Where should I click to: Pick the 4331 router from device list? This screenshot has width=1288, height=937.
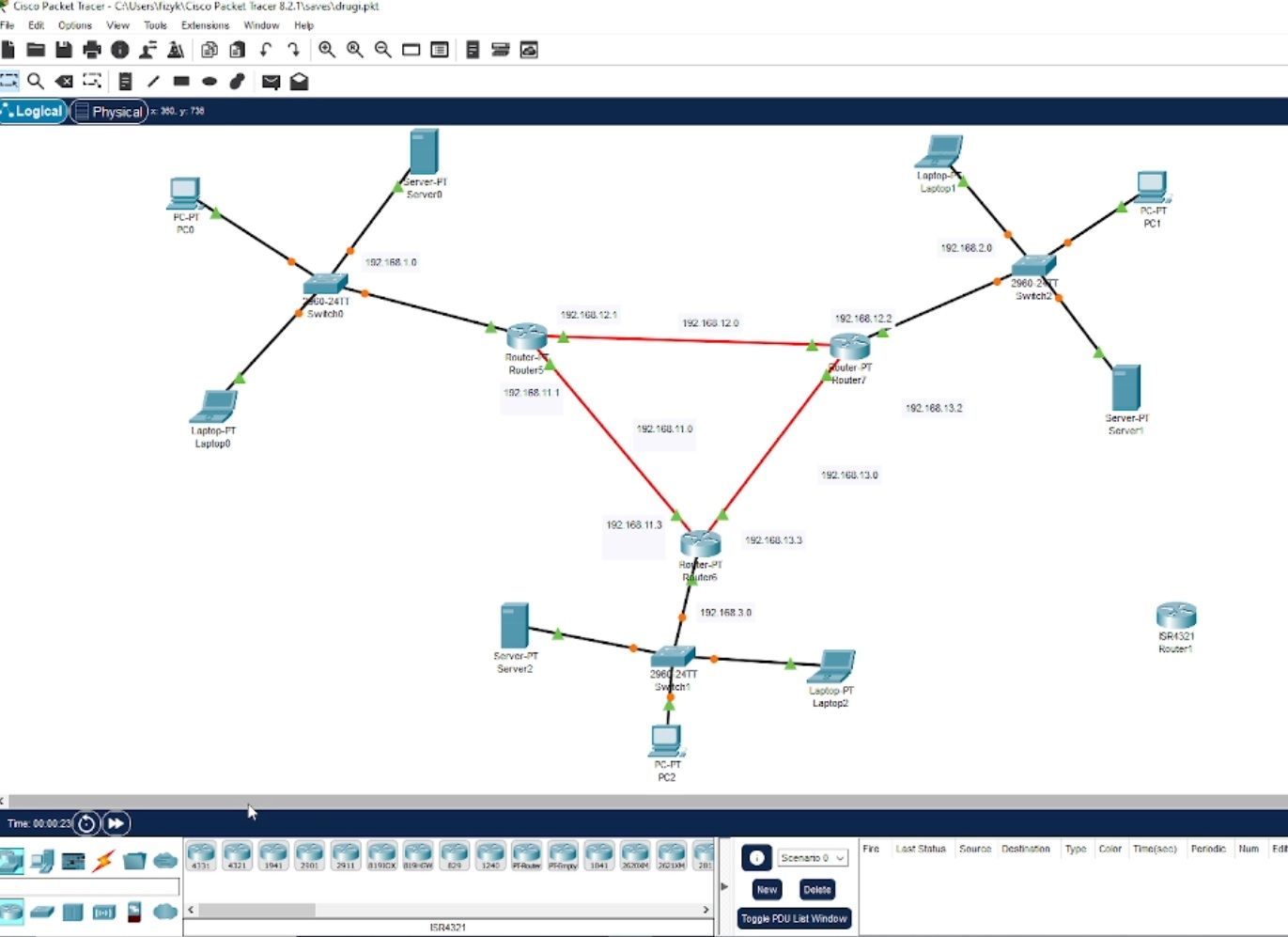201,856
